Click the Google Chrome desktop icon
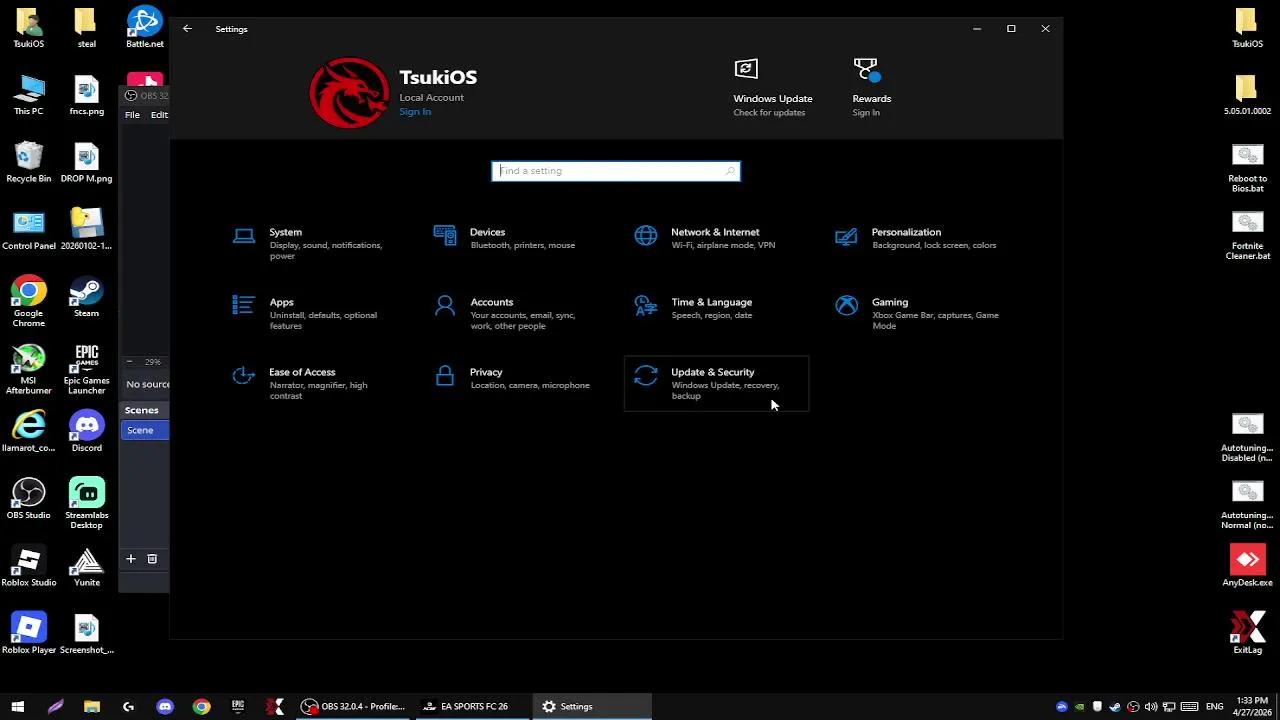This screenshot has height=720, width=1280. pyautogui.click(x=28, y=302)
